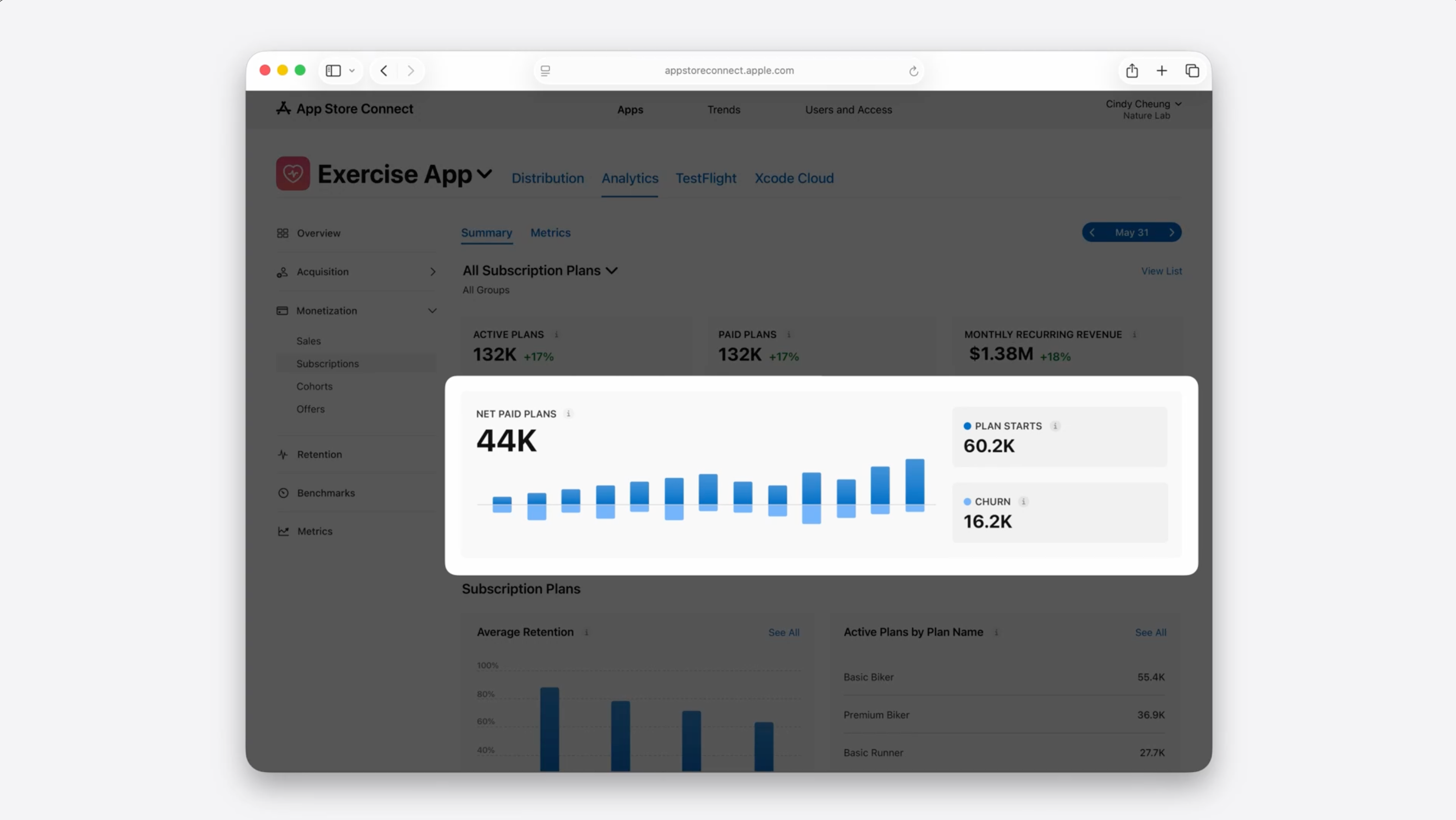Click See All for Average Retention
The height and width of the screenshot is (820, 1456).
[x=783, y=632]
